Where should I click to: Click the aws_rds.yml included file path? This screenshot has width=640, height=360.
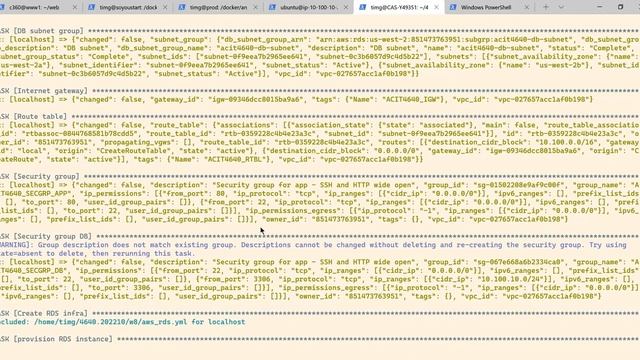coord(110,322)
